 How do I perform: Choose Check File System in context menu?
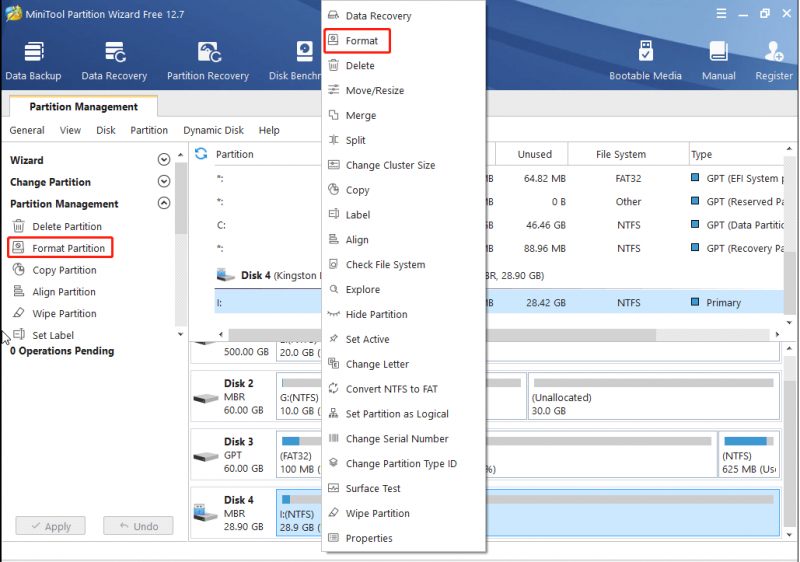point(403,265)
